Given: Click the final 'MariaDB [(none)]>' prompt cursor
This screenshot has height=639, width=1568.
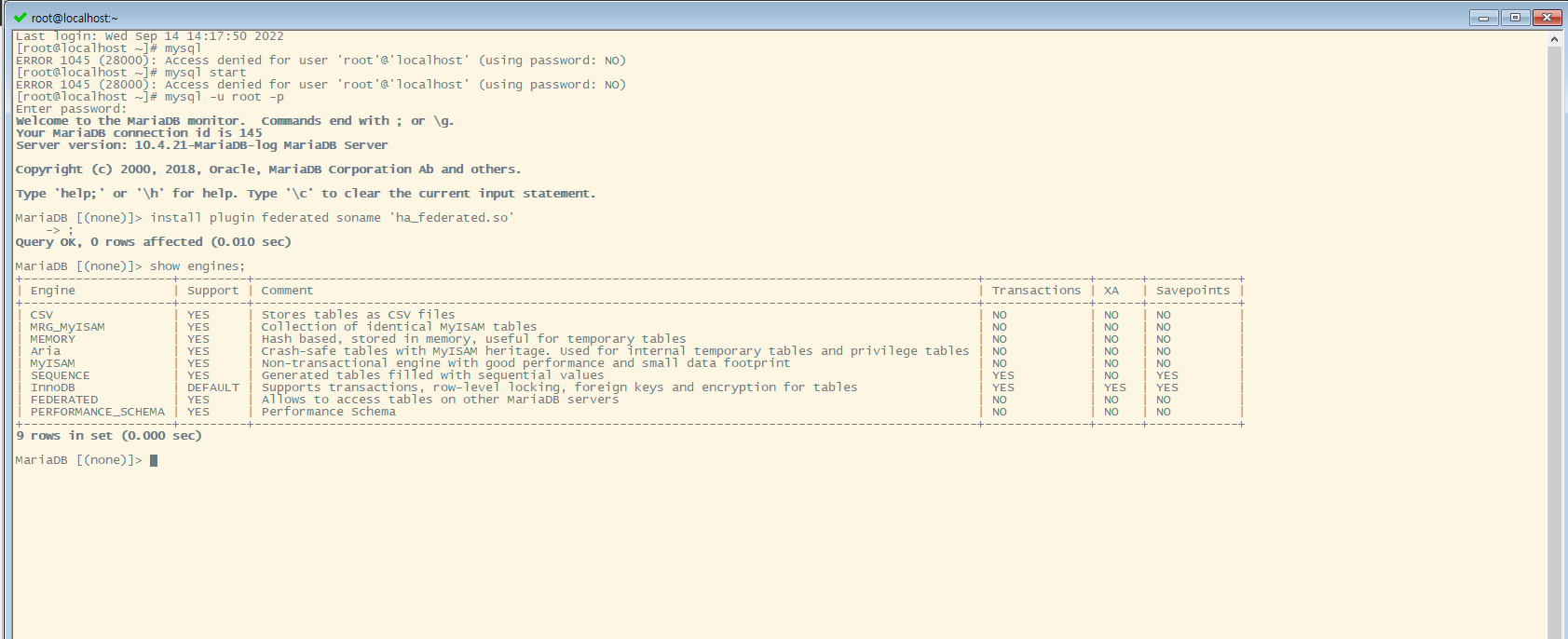Looking at the screenshot, I should click(154, 460).
